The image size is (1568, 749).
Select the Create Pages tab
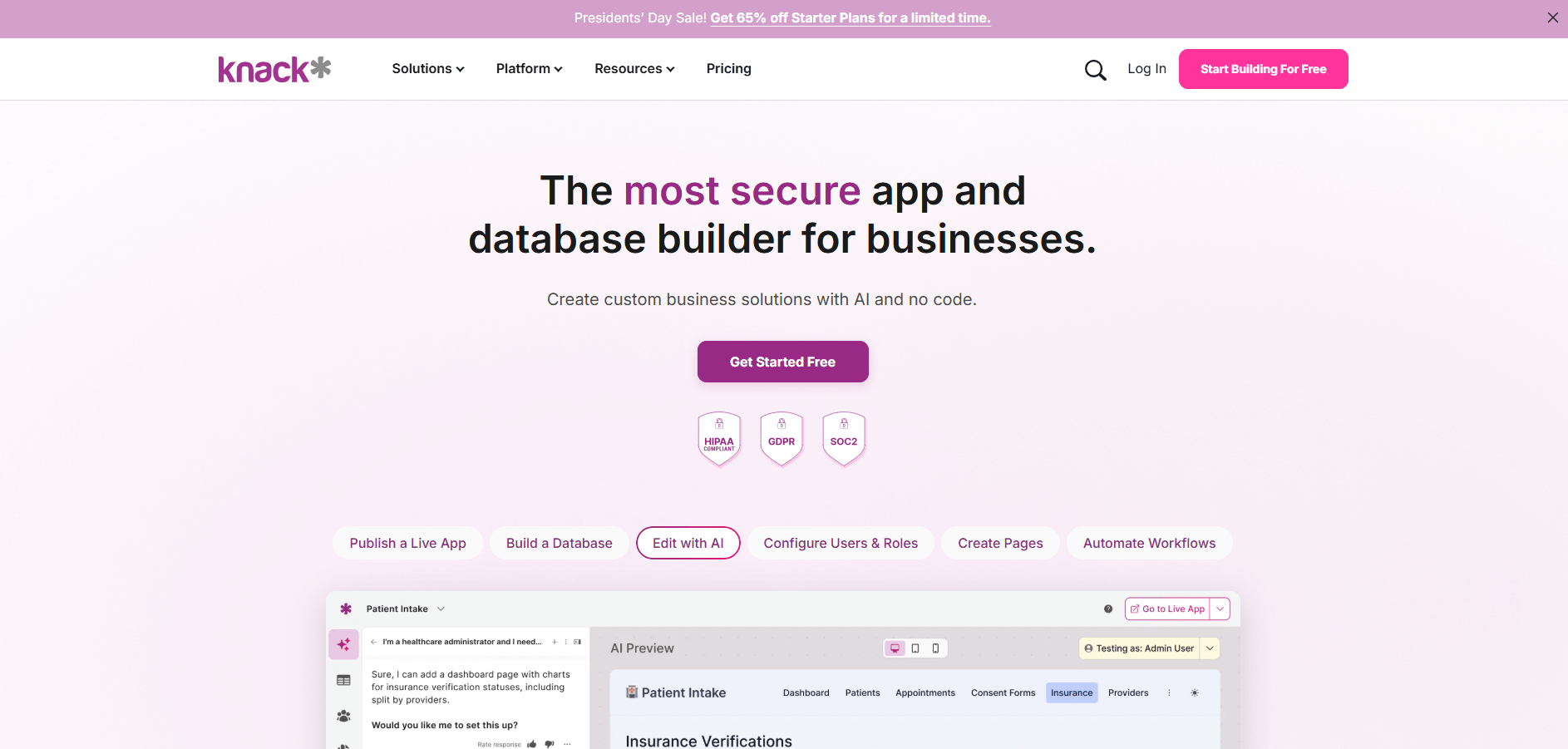pyautogui.click(x=1000, y=543)
